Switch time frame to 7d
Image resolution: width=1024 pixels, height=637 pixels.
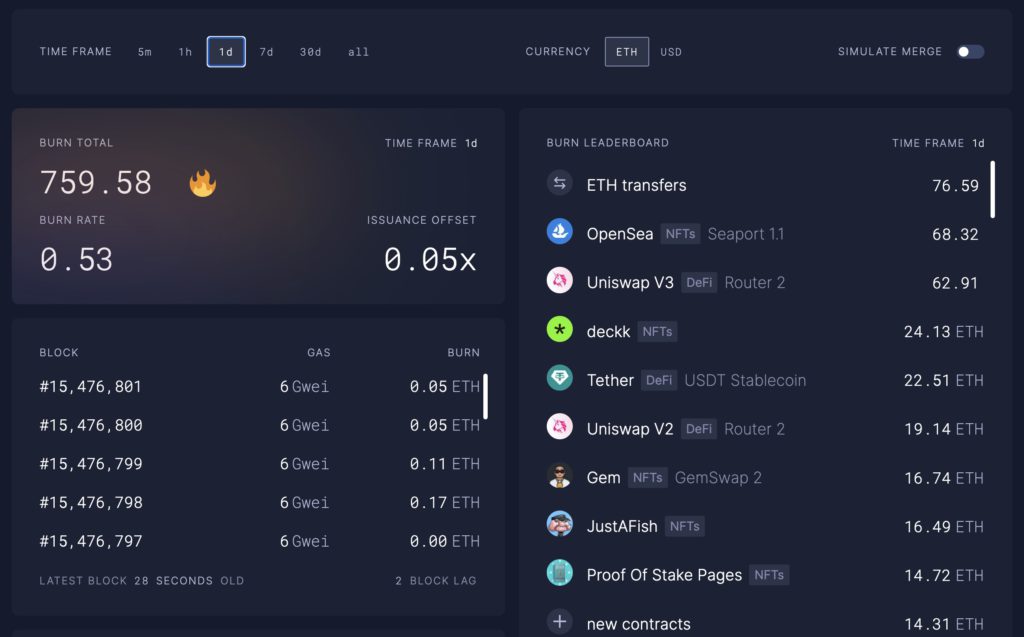click(266, 52)
